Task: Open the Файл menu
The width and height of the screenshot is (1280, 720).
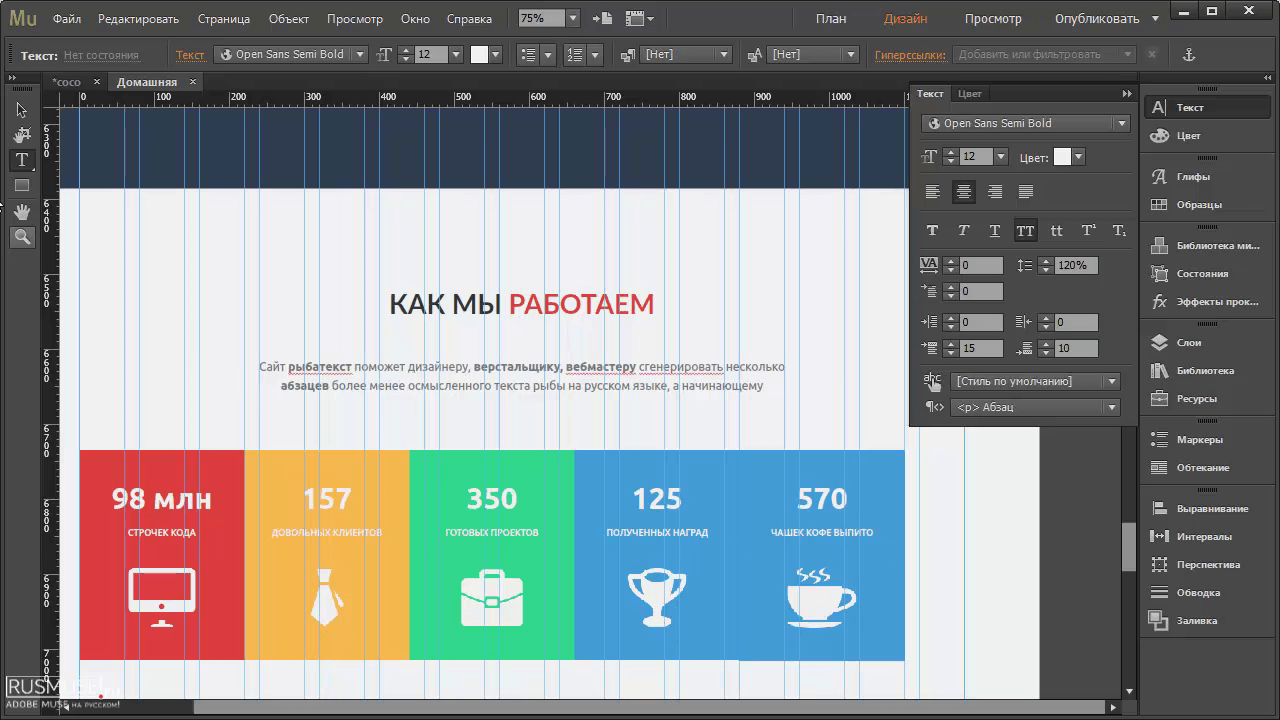Action: coord(67,19)
